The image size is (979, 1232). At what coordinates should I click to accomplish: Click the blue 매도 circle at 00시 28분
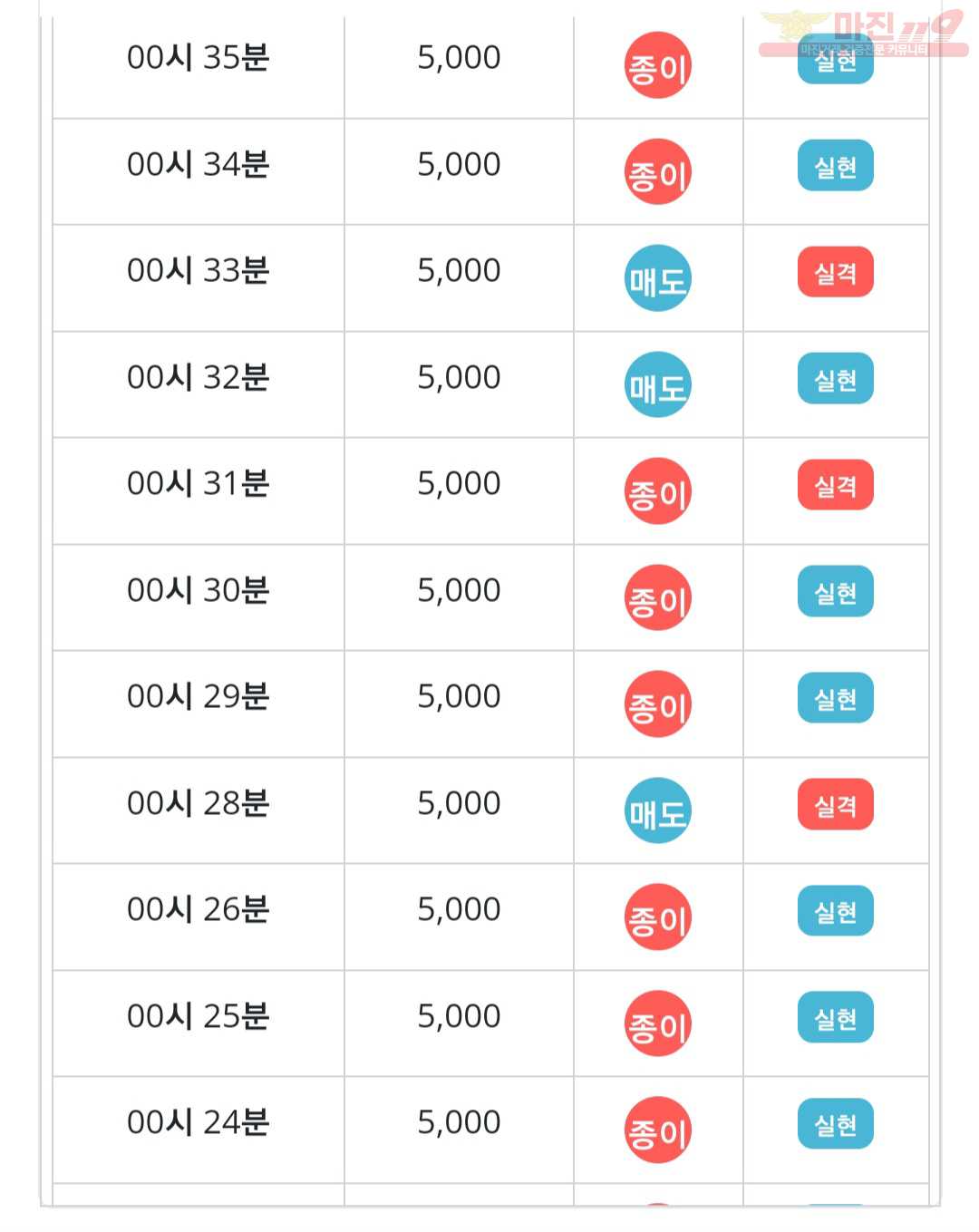[x=658, y=810]
